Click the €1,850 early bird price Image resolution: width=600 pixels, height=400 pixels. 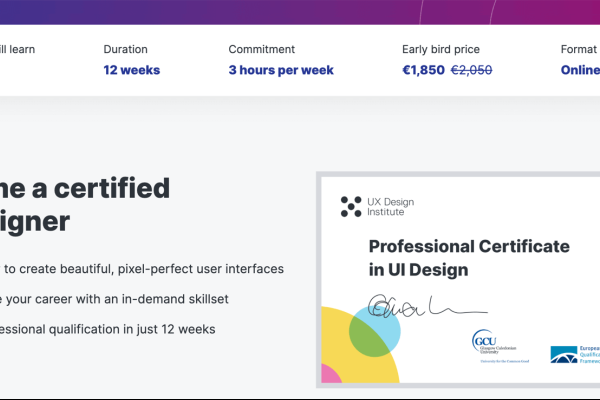click(423, 70)
